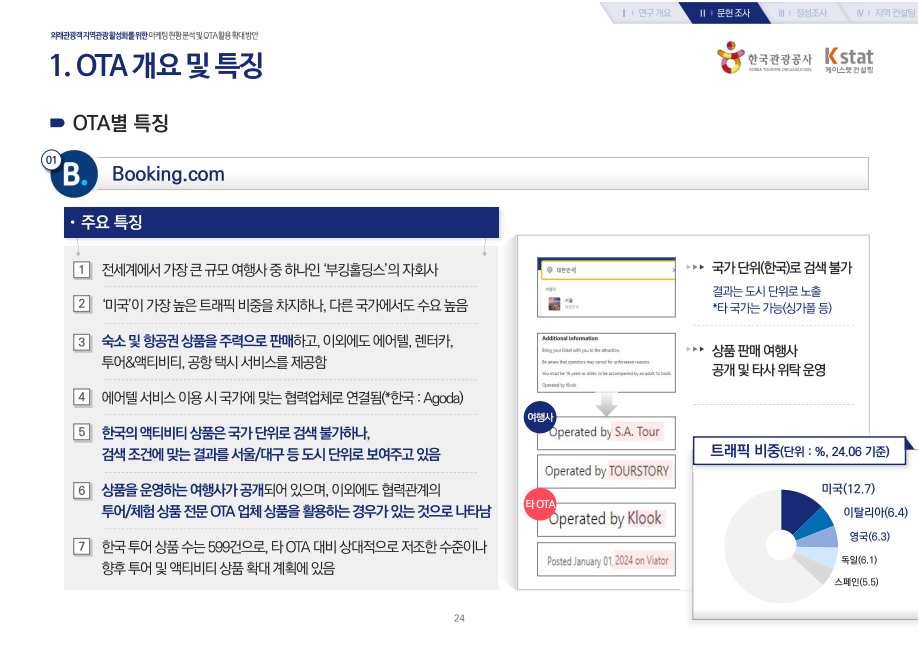Switch to the 정성조사 section tab
This screenshot has width=918, height=647.
[x=803, y=13]
